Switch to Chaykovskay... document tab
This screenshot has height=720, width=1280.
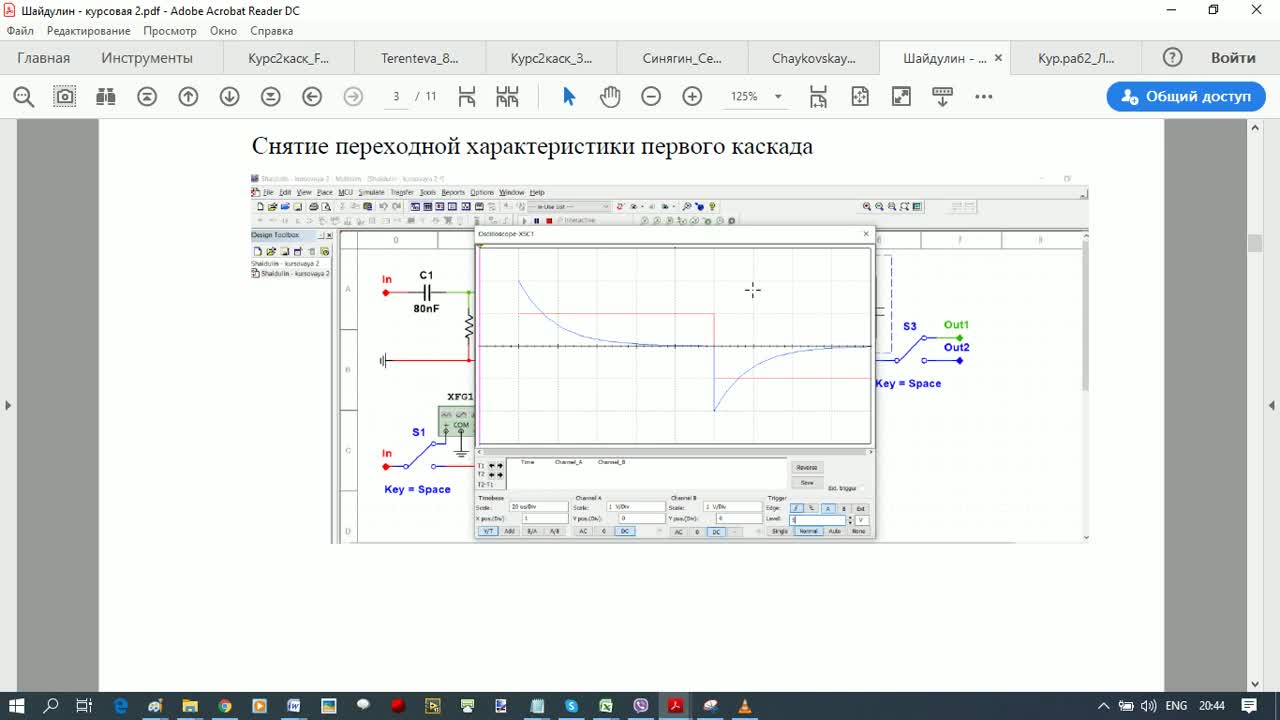[x=814, y=58]
